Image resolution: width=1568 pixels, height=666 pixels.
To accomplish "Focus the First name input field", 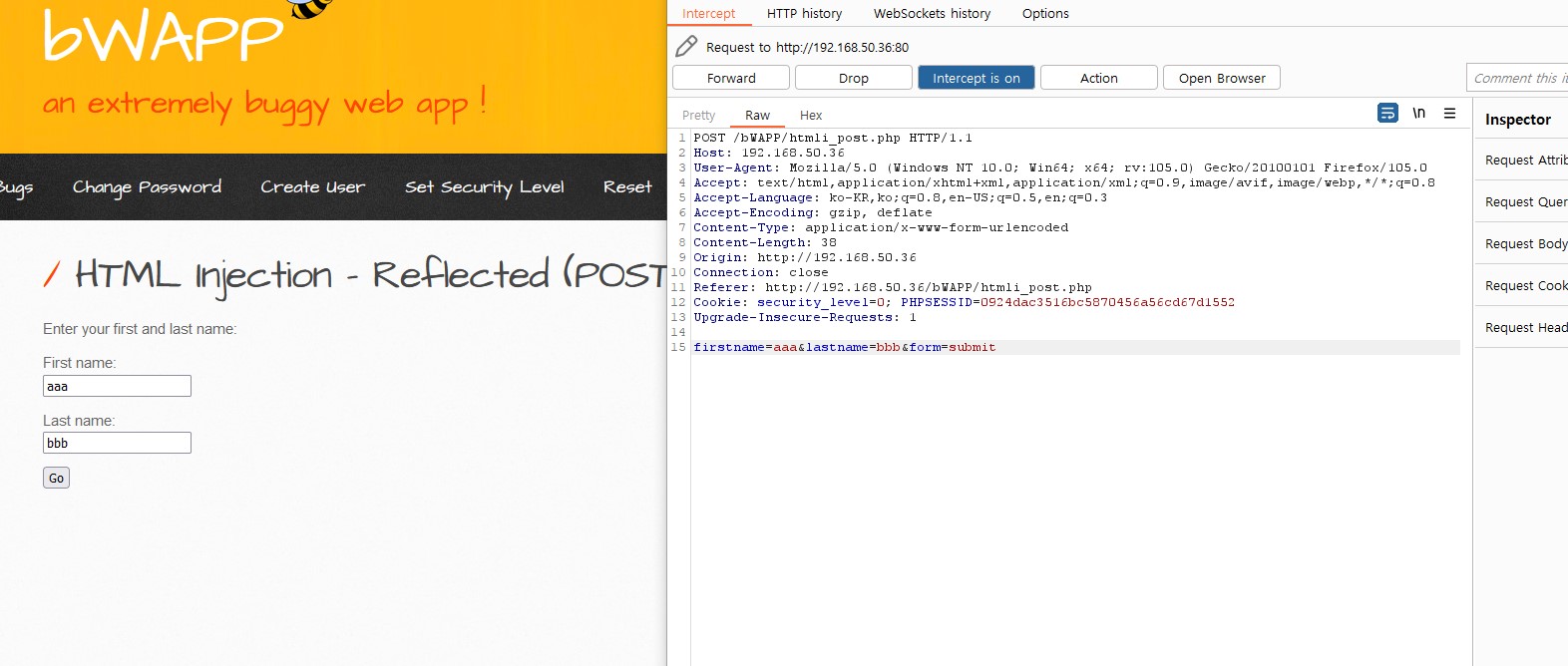I will click(117, 386).
